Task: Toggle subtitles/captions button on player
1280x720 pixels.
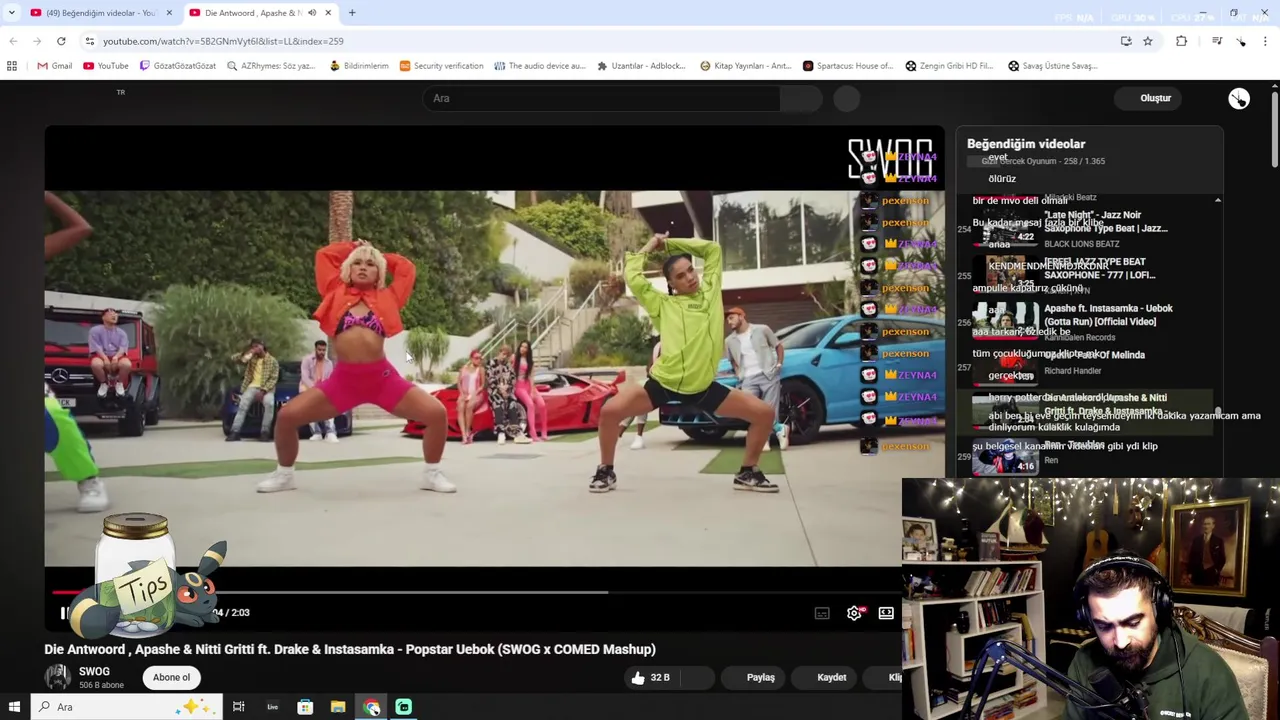Action: (x=822, y=613)
